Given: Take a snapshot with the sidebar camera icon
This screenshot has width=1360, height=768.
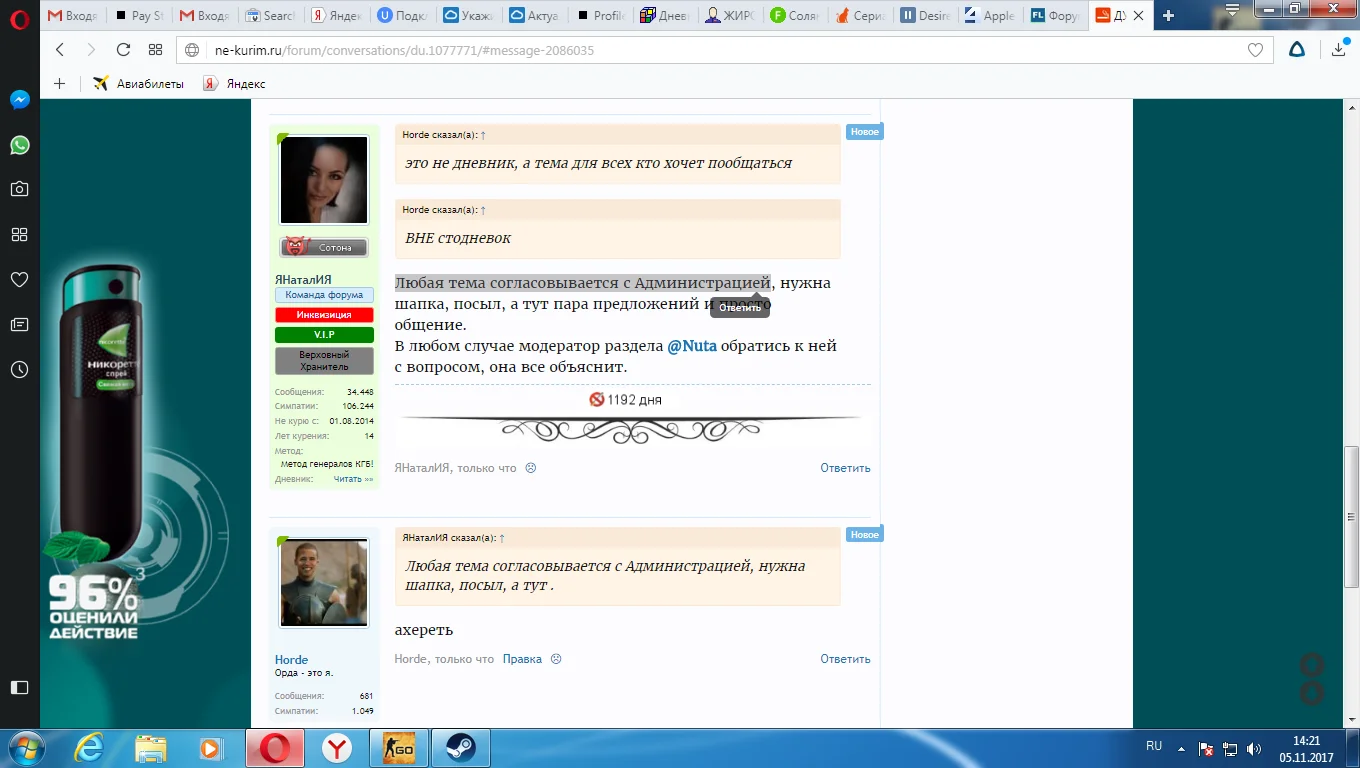Looking at the screenshot, I should [19, 189].
